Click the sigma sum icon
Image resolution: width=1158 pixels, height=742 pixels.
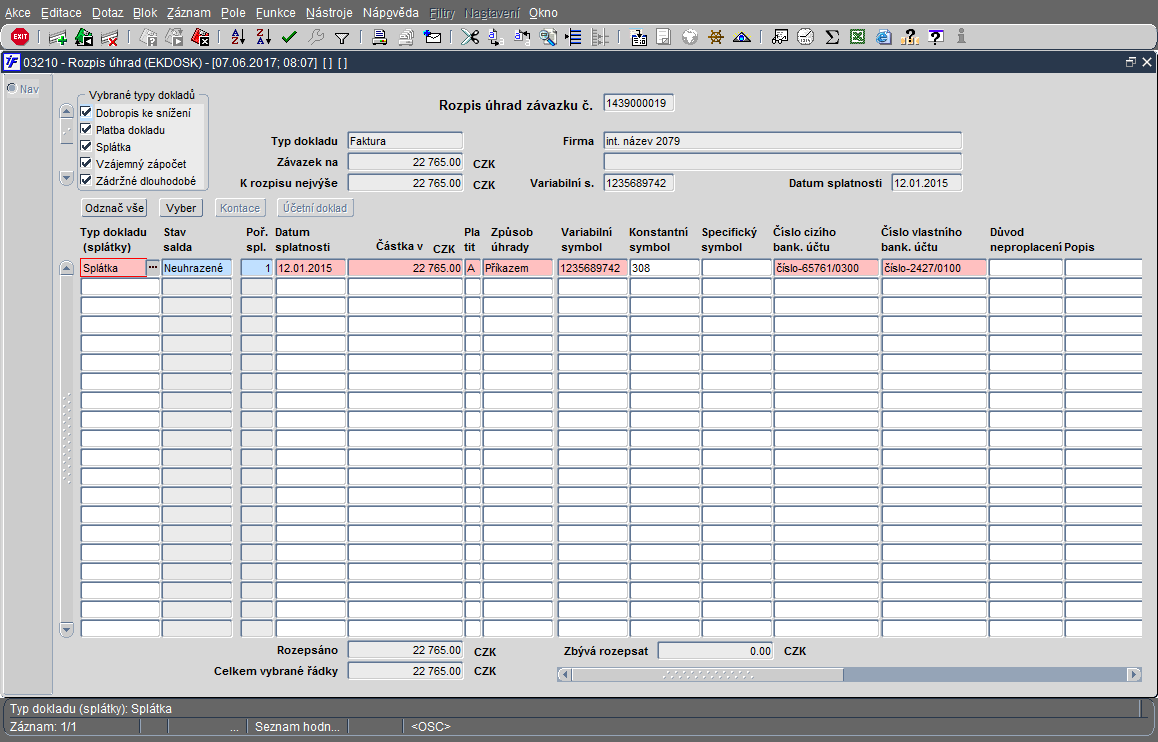click(x=832, y=37)
